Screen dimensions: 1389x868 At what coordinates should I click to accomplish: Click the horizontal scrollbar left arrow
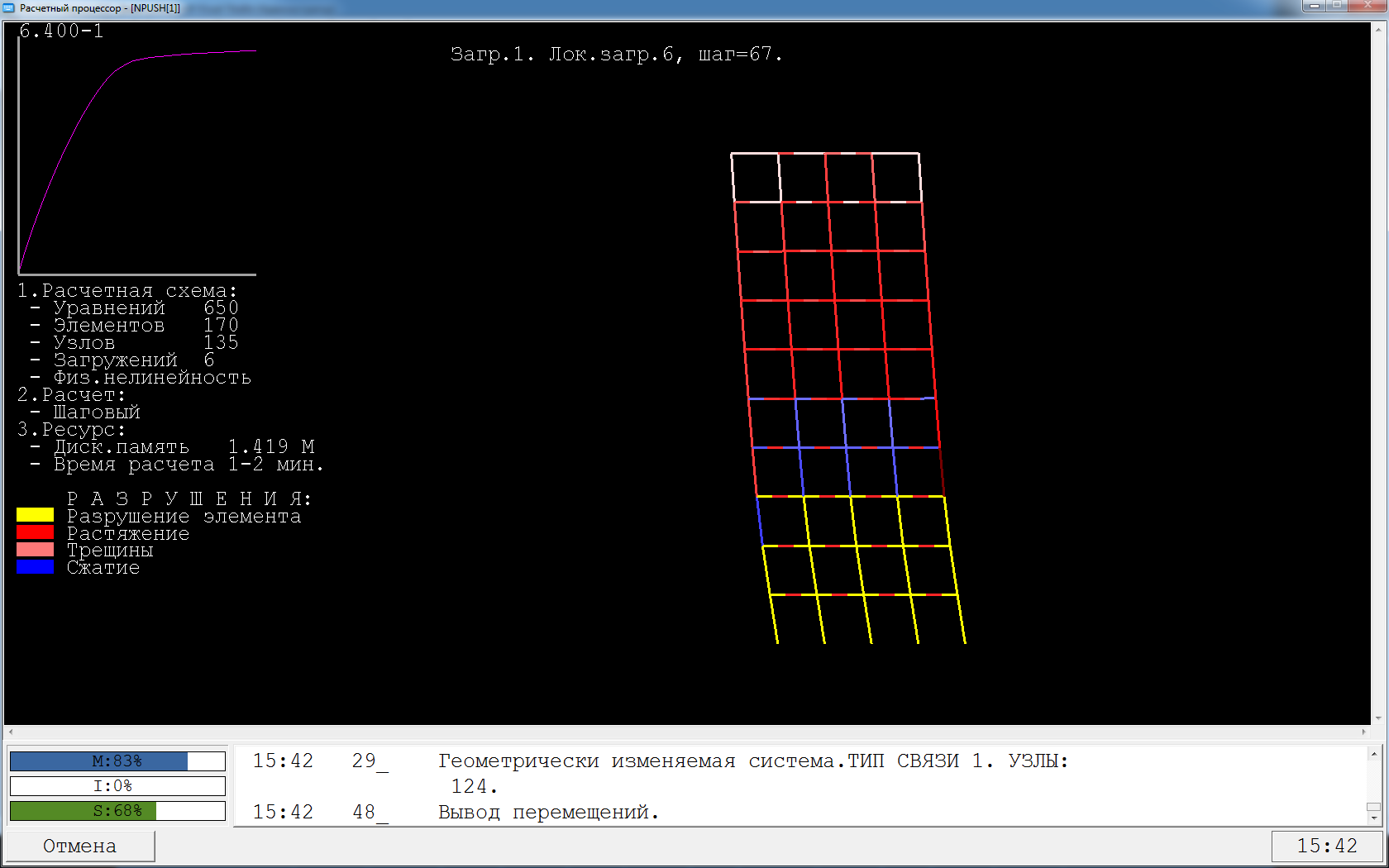[10, 732]
